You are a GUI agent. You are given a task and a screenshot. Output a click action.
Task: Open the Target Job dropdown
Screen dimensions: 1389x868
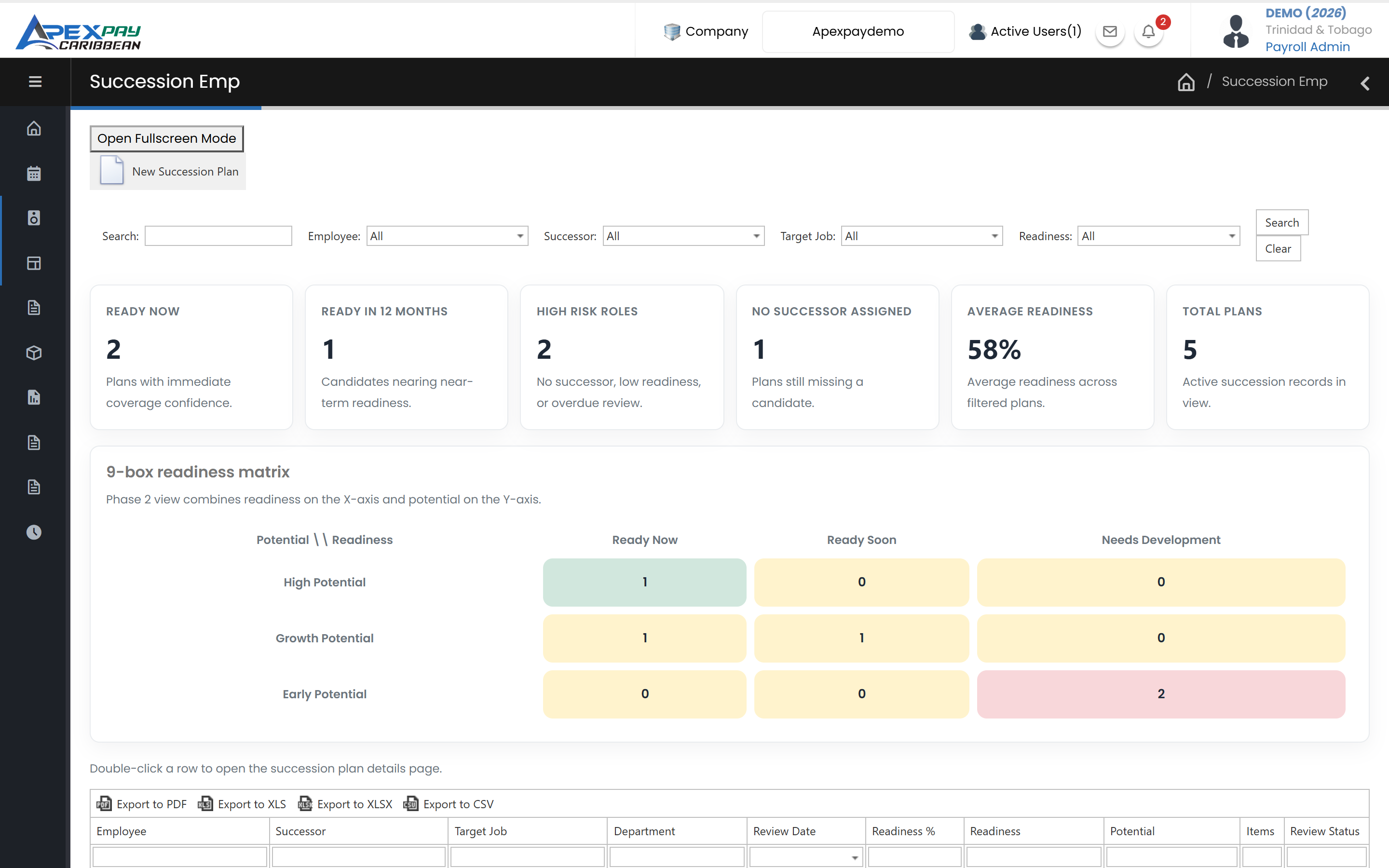point(921,236)
